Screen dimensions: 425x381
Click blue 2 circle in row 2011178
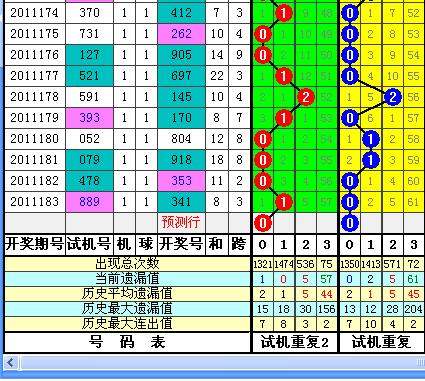coord(393,97)
